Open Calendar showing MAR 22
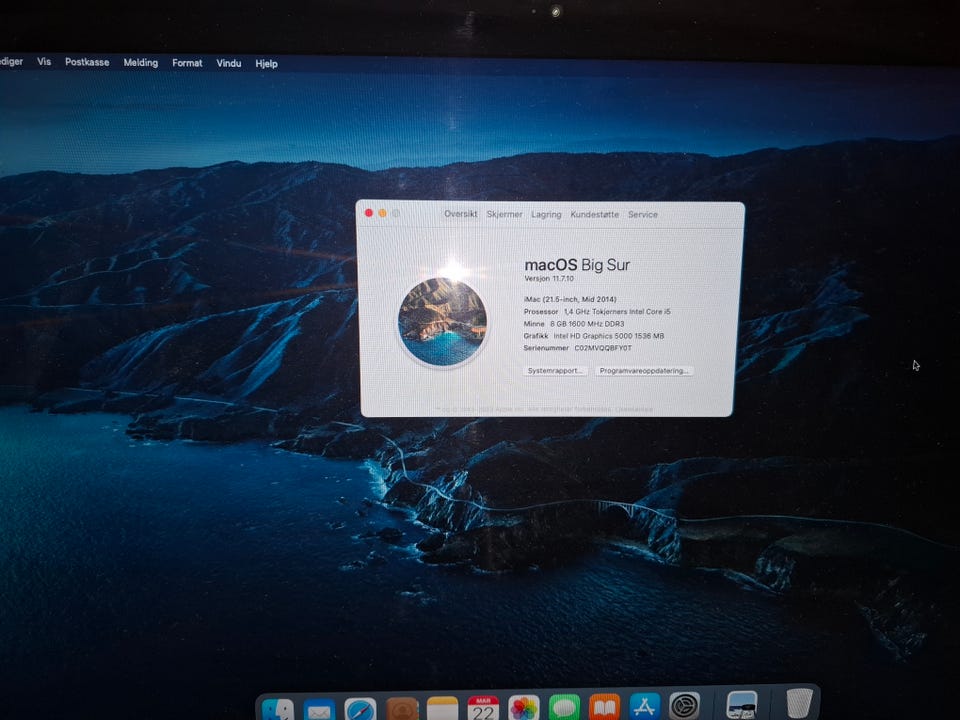The height and width of the screenshot is (720, 960). coord(483,708)
